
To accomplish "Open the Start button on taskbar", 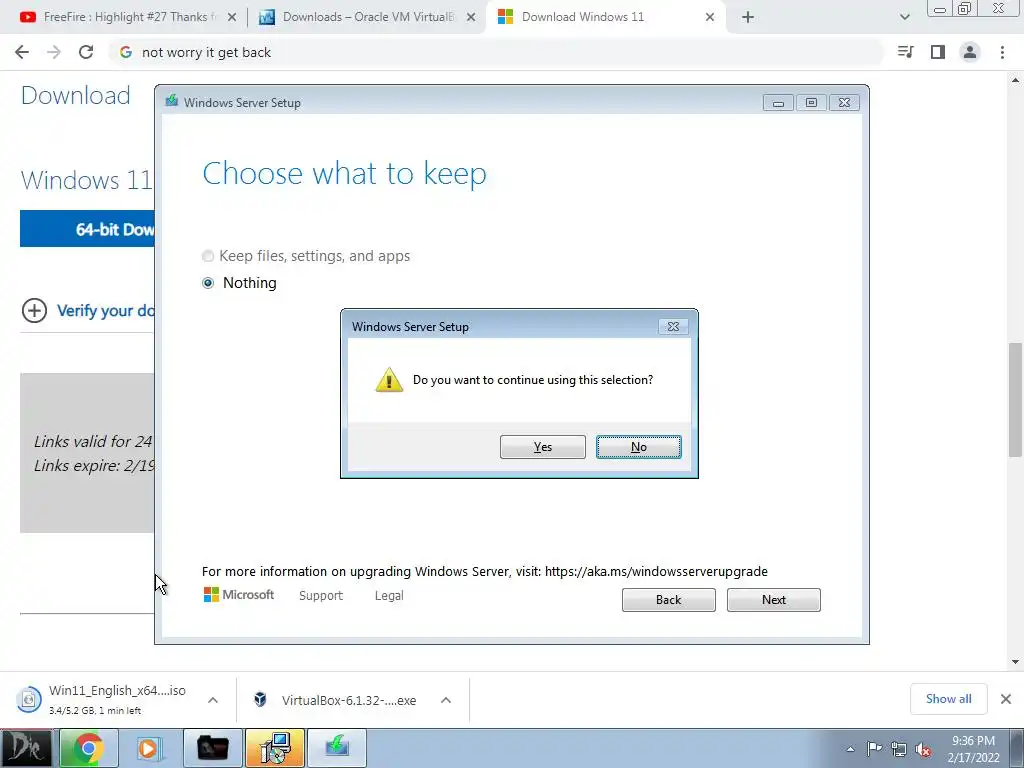I will point(26,748).
